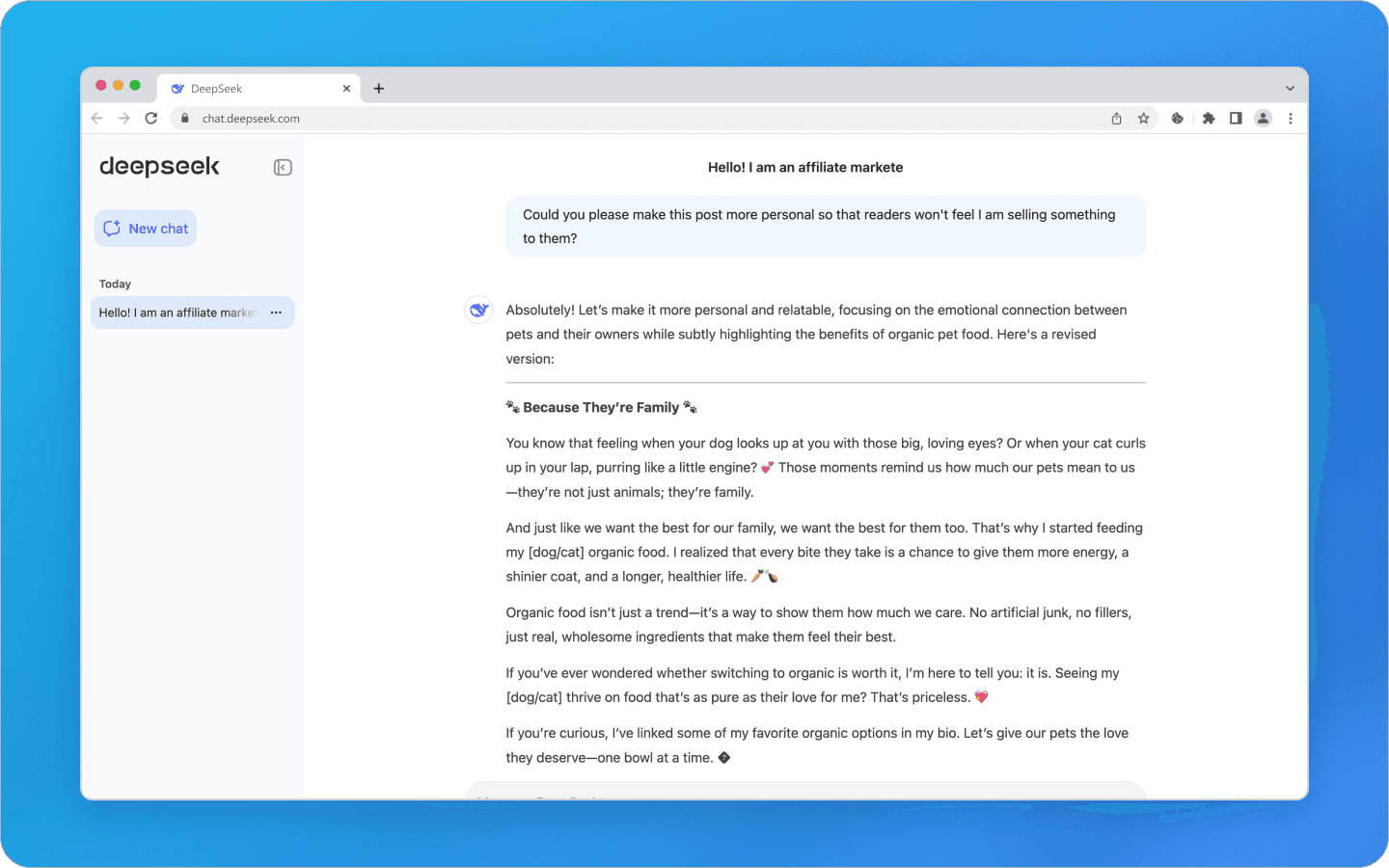The height and width of the screenshot is (868, 1389).
Task: Open the 'Hello! I am an affiliate marke' chat
Action: click(192, 312)
